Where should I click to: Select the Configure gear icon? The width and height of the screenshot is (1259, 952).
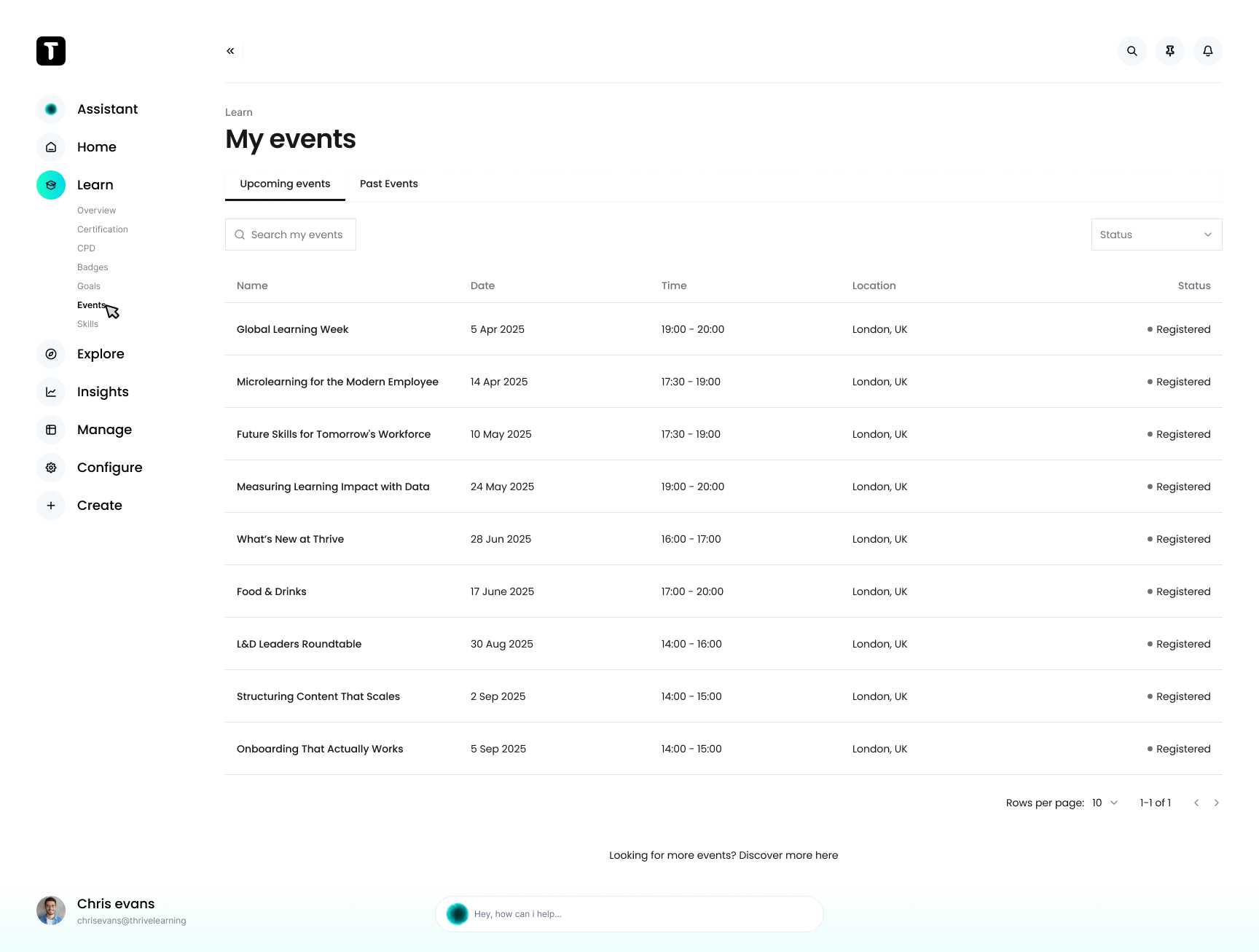click(x=50, y=467)
